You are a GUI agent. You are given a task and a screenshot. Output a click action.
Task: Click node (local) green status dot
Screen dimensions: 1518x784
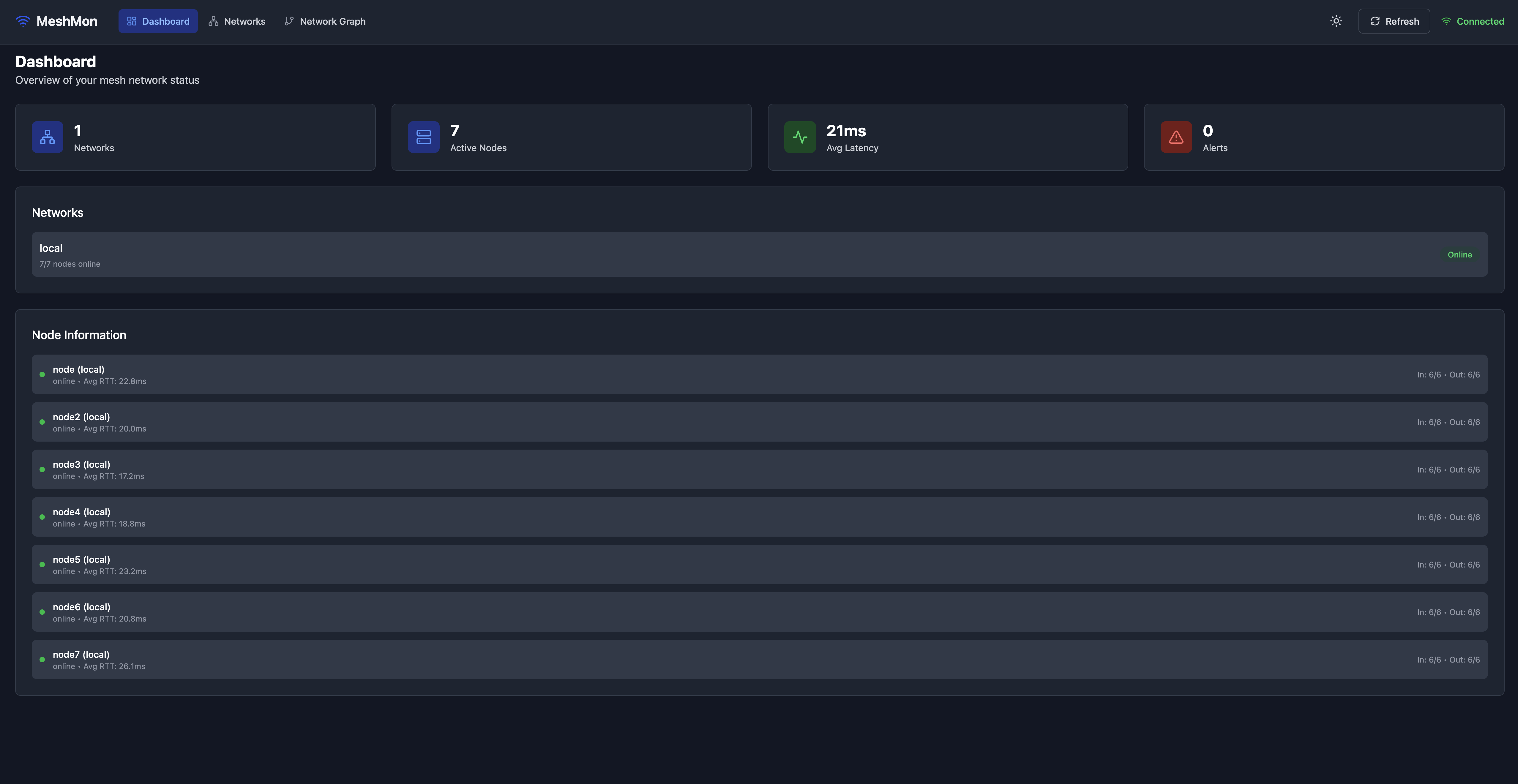[42, 374]
